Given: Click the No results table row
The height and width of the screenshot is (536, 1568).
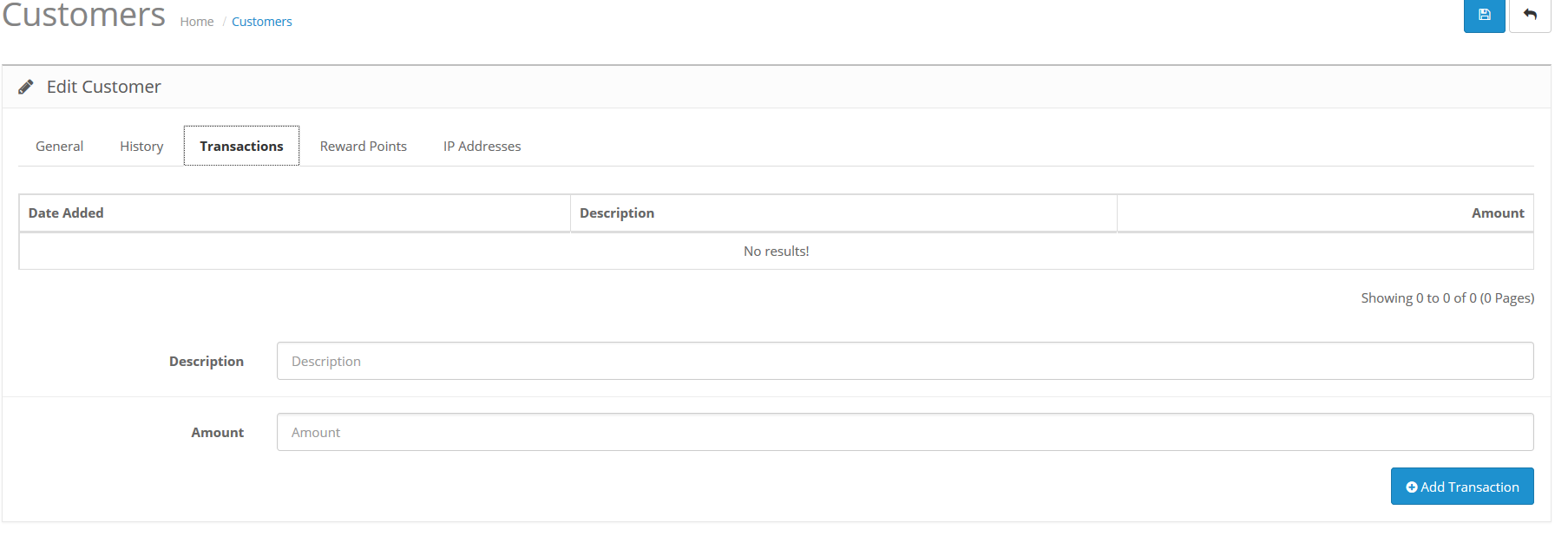Looking at the screenshot, I should click(x=776, y=252).
